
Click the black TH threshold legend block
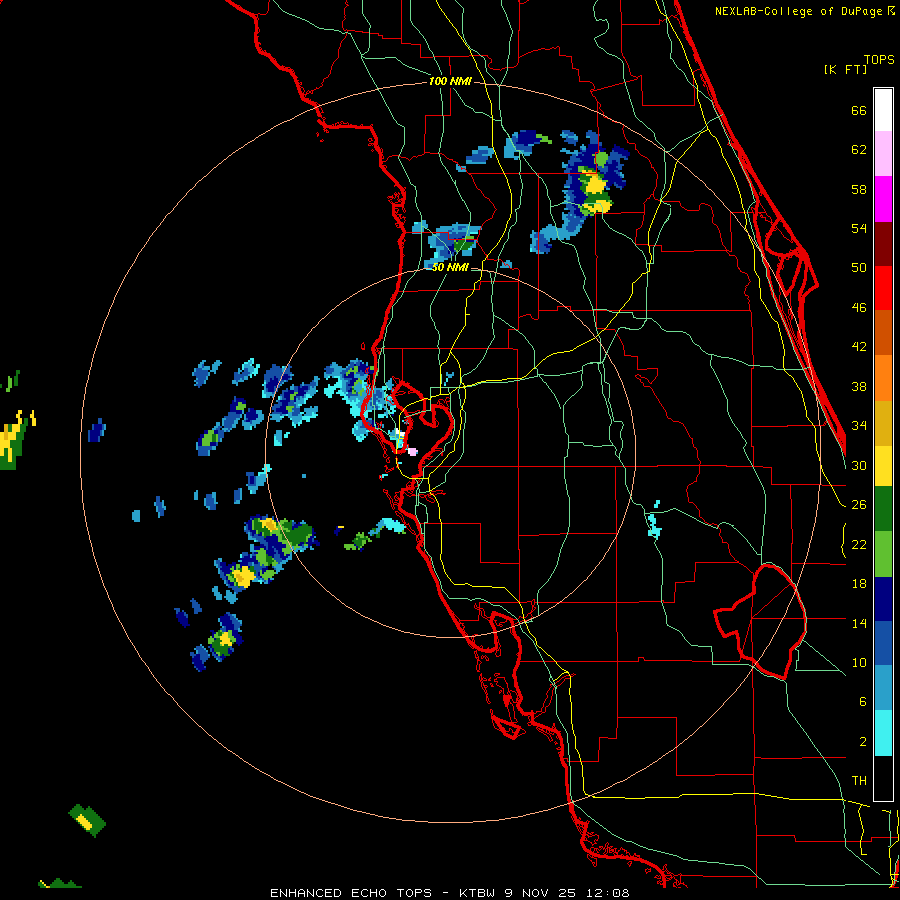(883, 778)
